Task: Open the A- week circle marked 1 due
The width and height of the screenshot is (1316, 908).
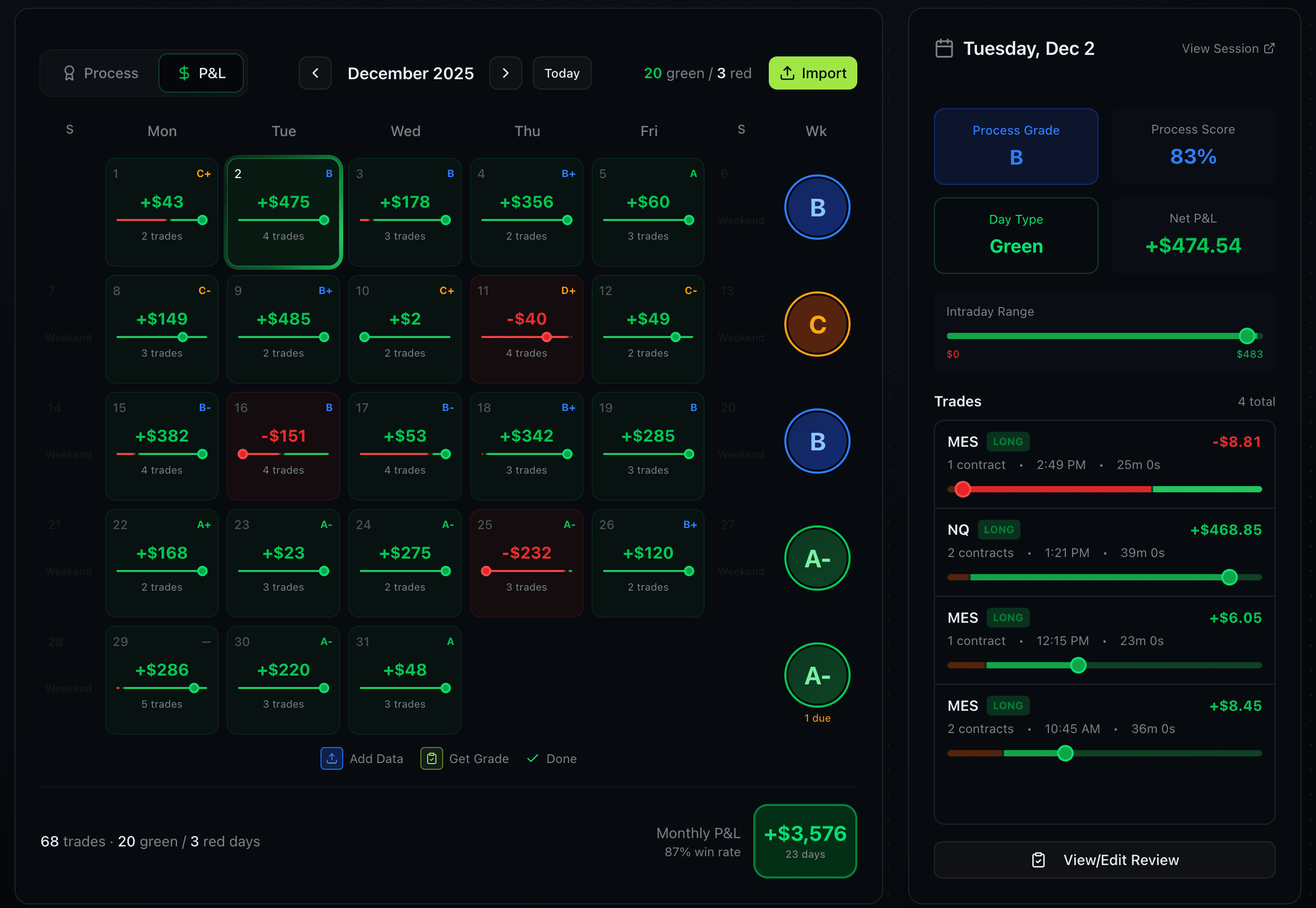Action: 816,675
